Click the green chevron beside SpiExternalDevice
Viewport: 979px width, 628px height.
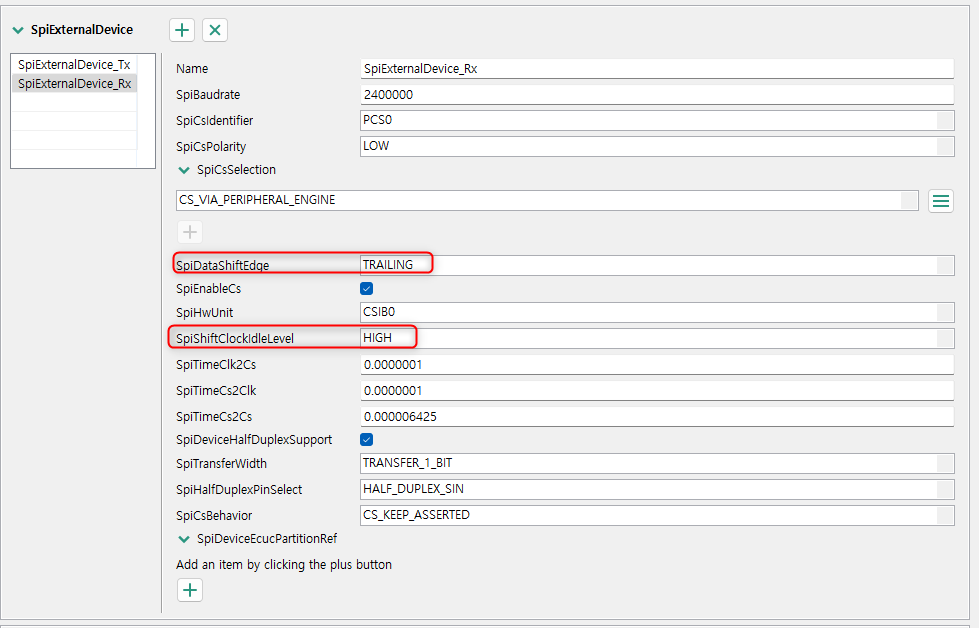click(x=16, y=30)
